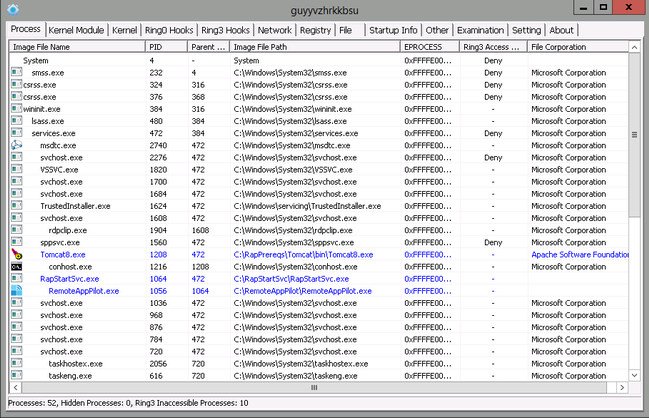Click the conhost.exe console icon
This screenshot has width=649, height=418.
16,267
